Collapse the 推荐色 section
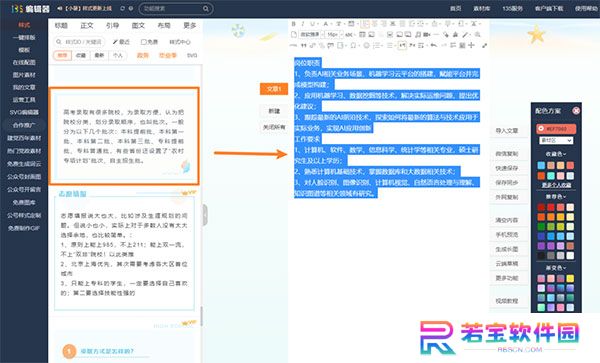This screenshot has width=600, height=363. 556,197
